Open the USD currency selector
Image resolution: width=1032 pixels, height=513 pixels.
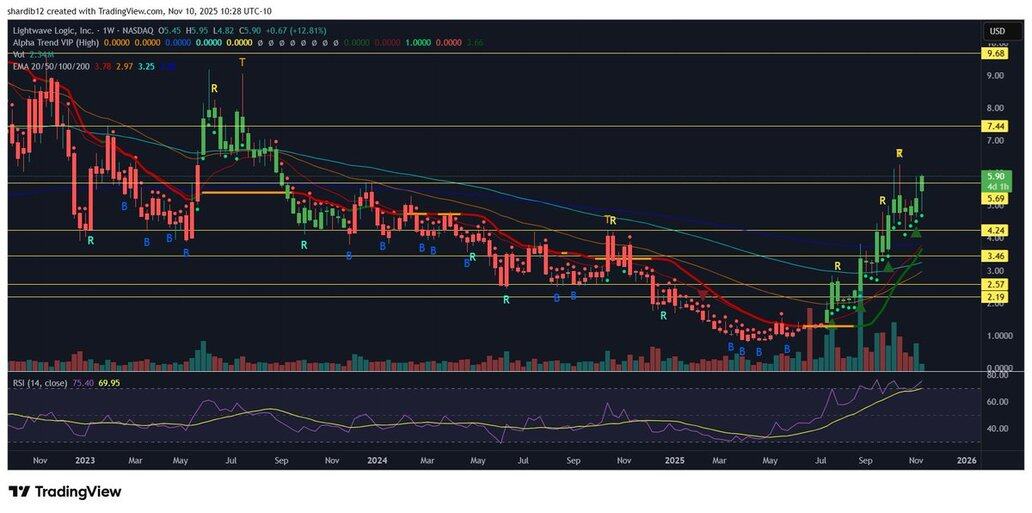pyautogui.click(x=997, y=31)
